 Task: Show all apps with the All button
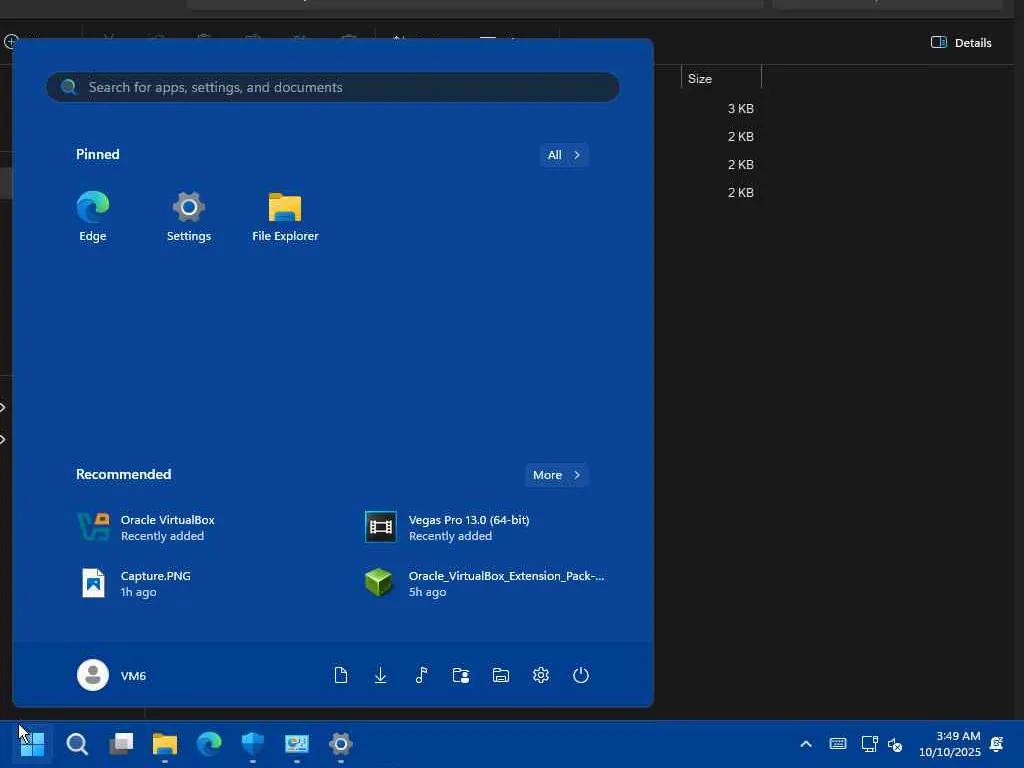point(564,155)
